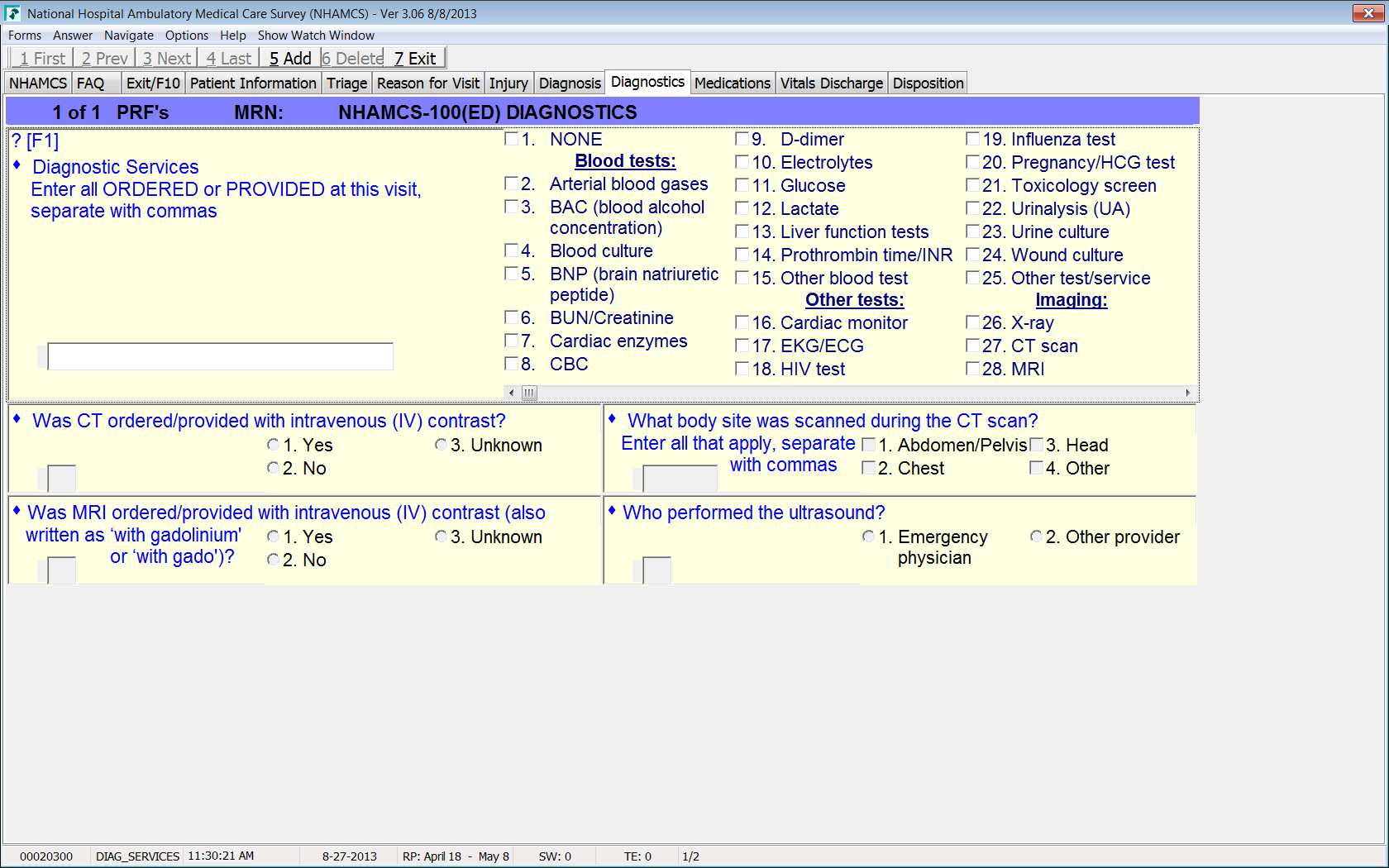
Task: Select Yes for CT IV contrast
Action: point(273,445)
